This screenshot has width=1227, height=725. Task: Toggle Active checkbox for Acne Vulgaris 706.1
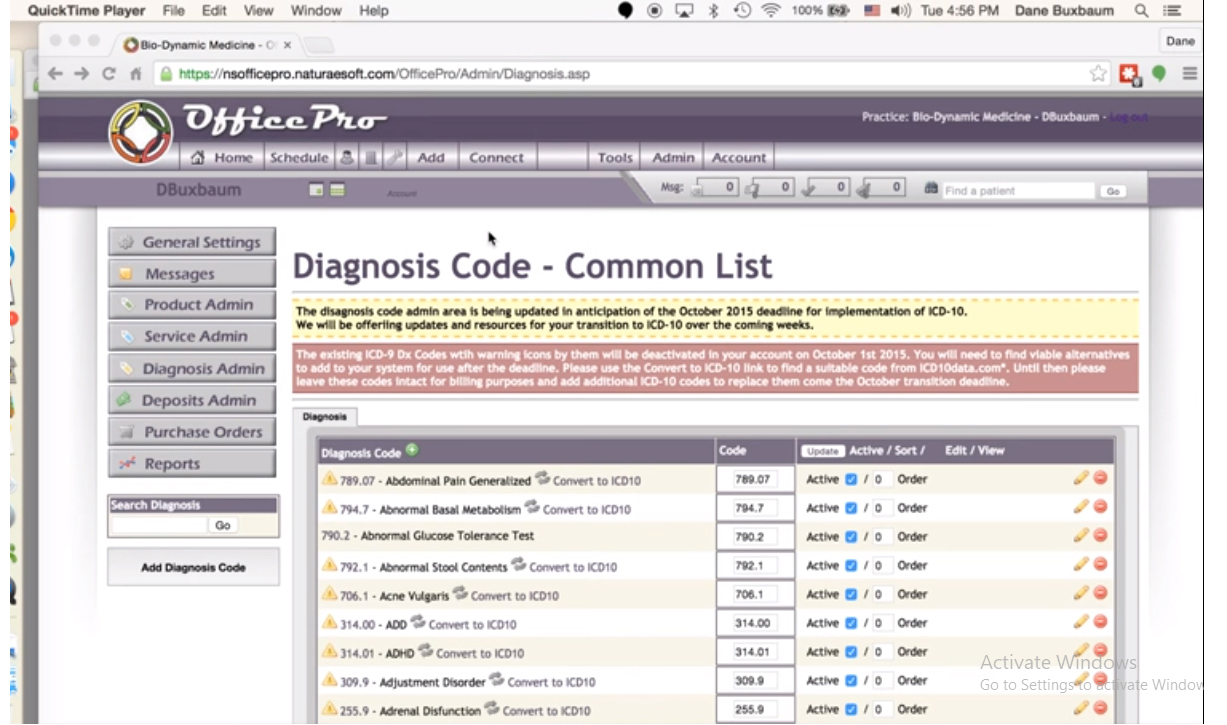[x=852, y=594]
